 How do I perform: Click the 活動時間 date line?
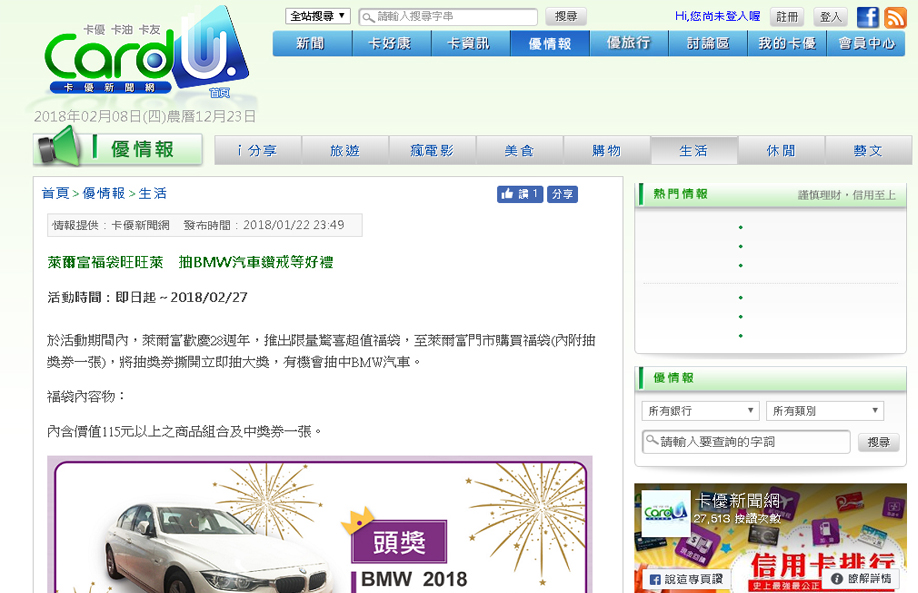pyautogui.click(x=148, y=297)
